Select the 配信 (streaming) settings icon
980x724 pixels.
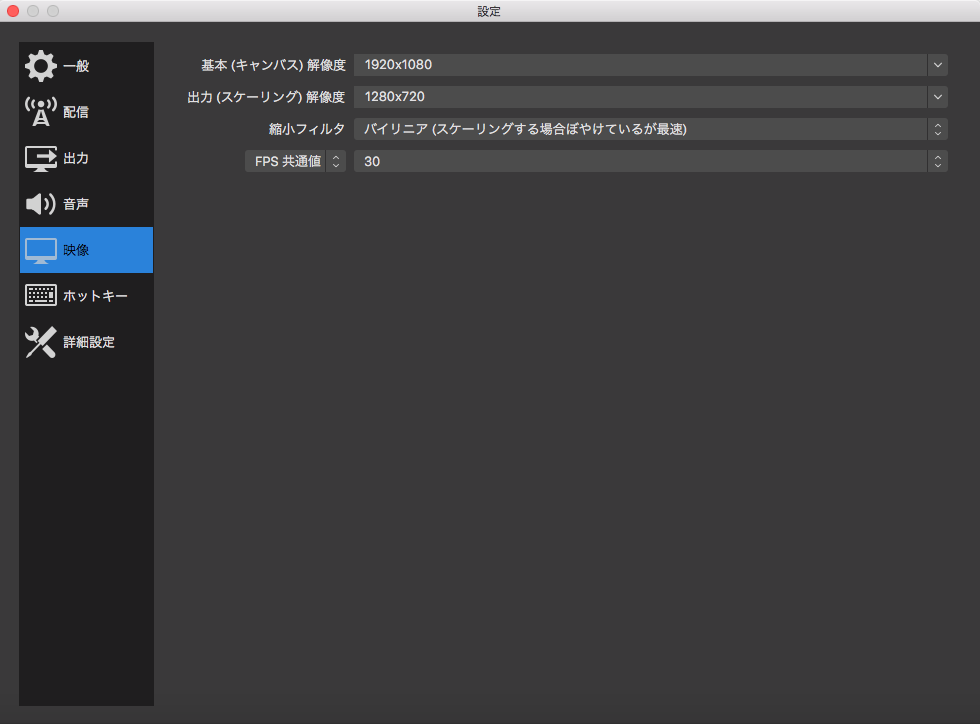[x=40, y=111]
